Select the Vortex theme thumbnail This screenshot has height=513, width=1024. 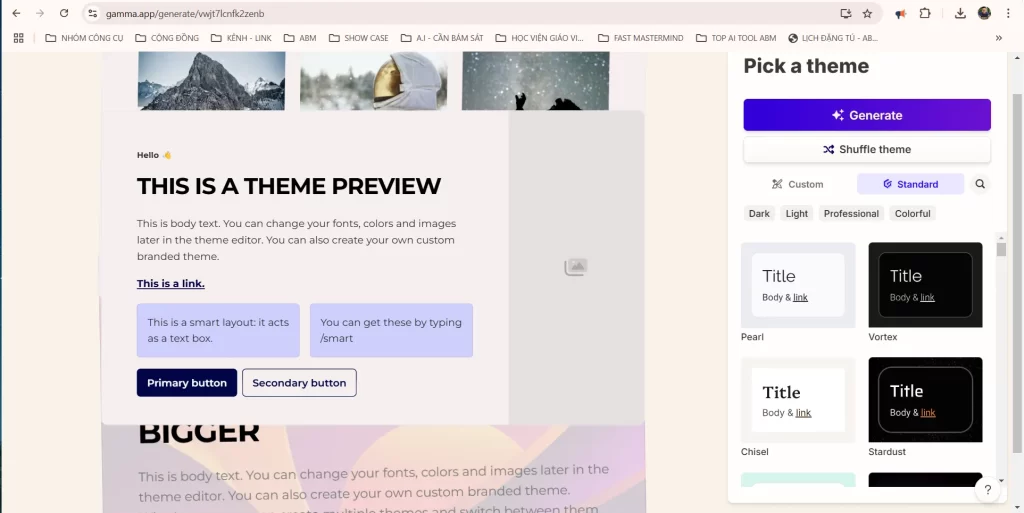point(925,284)
